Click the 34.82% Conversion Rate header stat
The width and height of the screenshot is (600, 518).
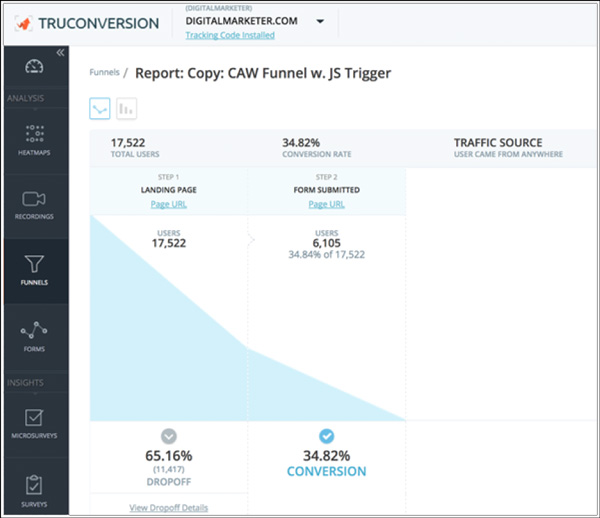click(x=316, y=148)
